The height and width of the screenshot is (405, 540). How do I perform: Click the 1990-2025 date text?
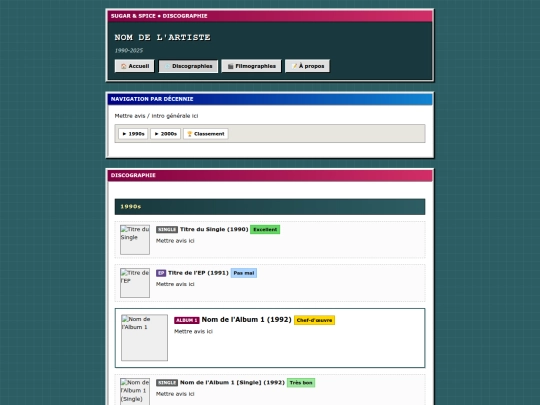(x=128, y=50)
